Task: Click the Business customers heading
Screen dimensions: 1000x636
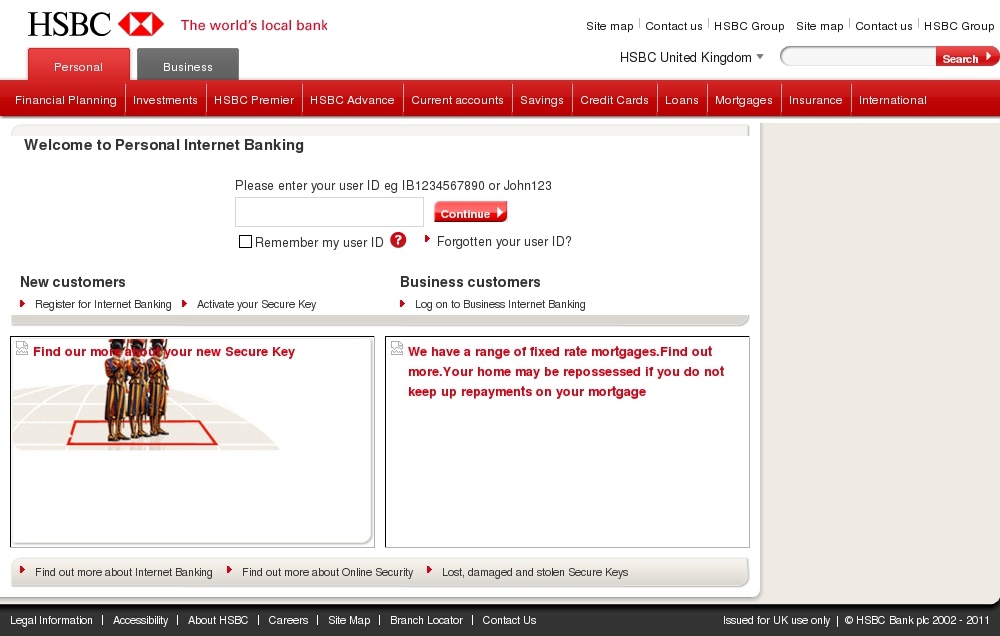Action: pos(470,282)
